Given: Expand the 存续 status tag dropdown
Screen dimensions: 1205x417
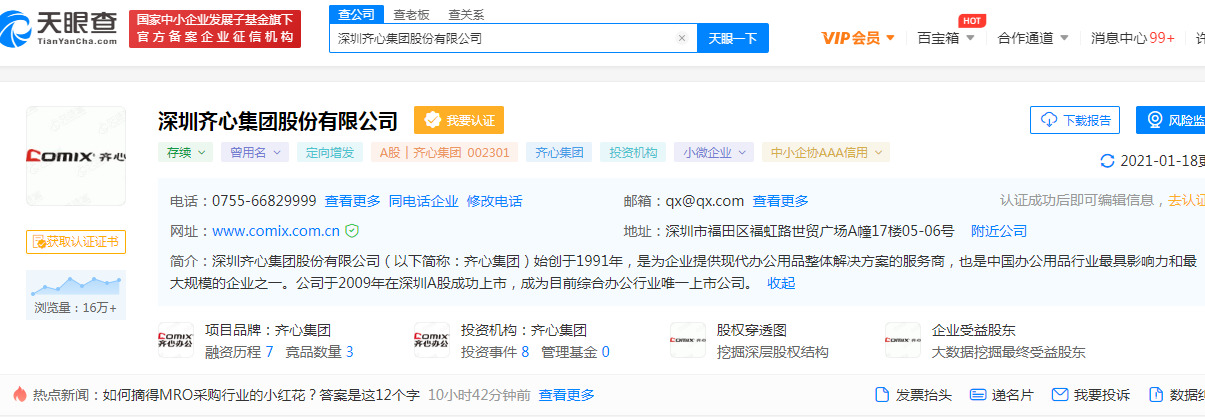Looking at the screenshot, I should pos(185,152).
